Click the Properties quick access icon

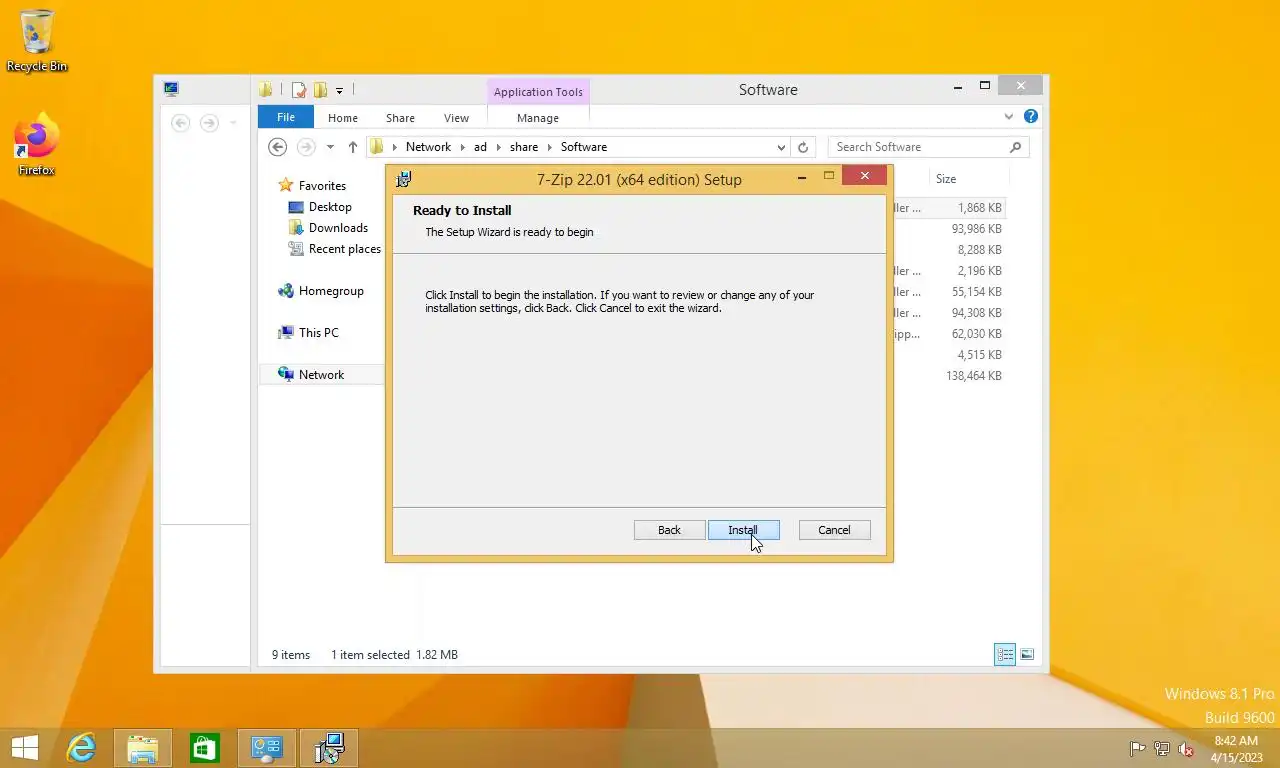(298, 90)
